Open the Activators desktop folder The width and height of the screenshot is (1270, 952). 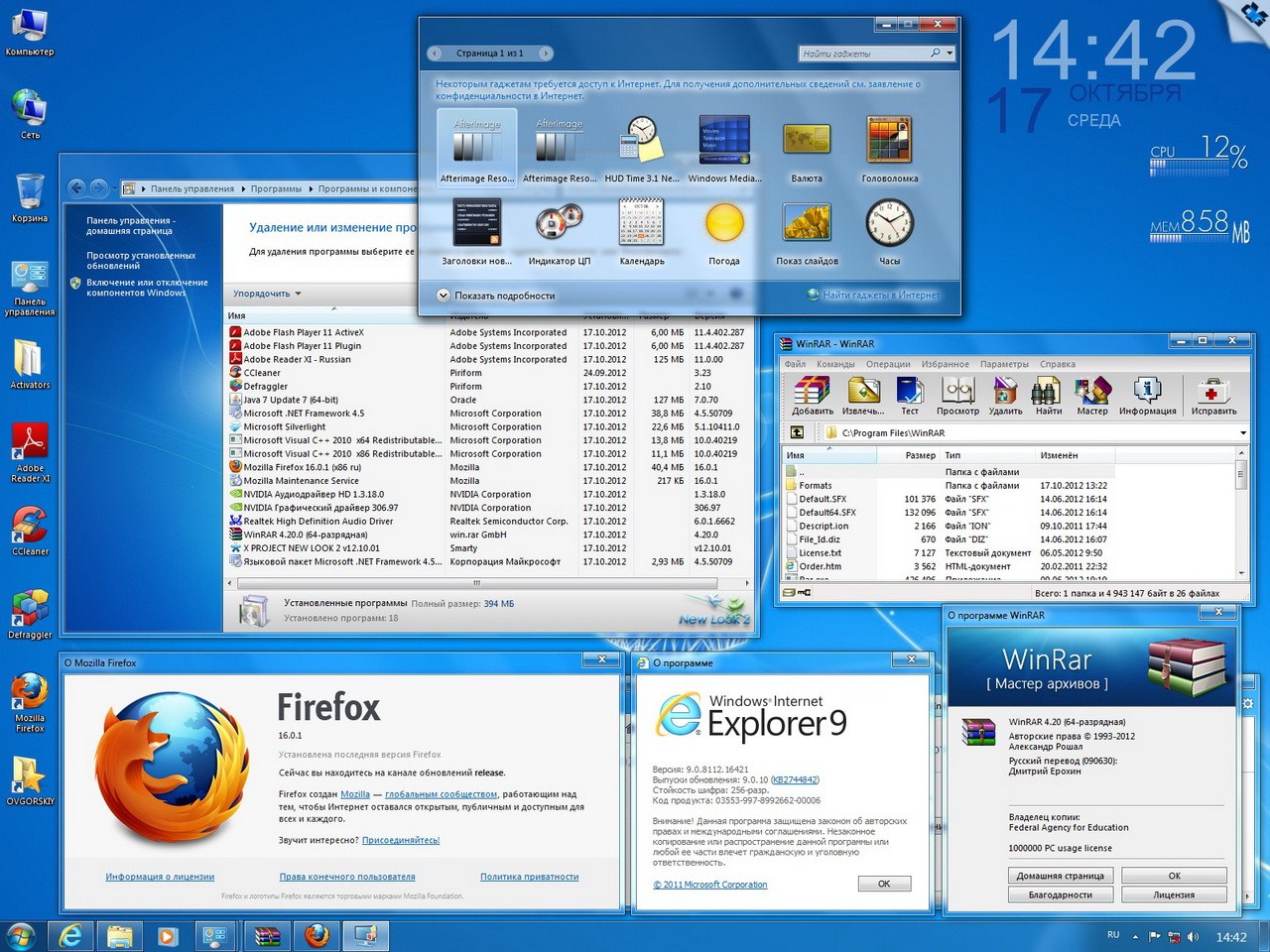30,365
